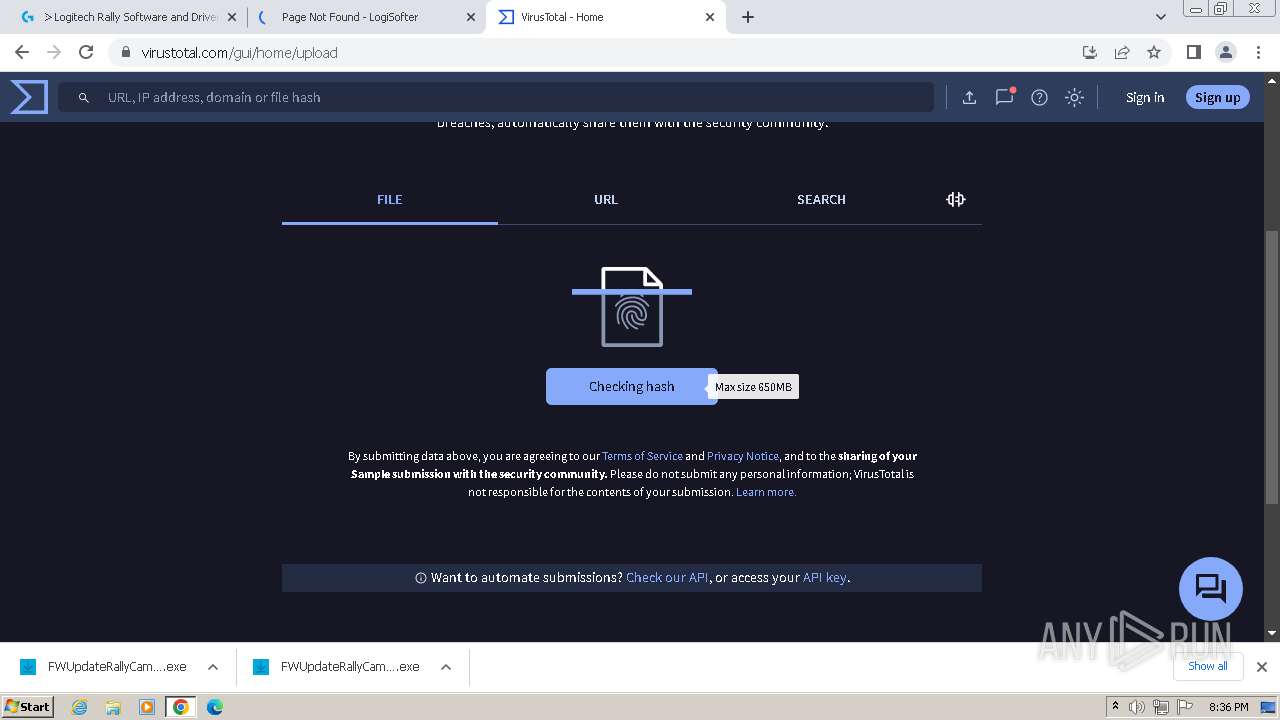Image resolution: width=1280 pixels, height=720 pixels.
Task: Switch to the FILE tab
Action: [390, 199]
